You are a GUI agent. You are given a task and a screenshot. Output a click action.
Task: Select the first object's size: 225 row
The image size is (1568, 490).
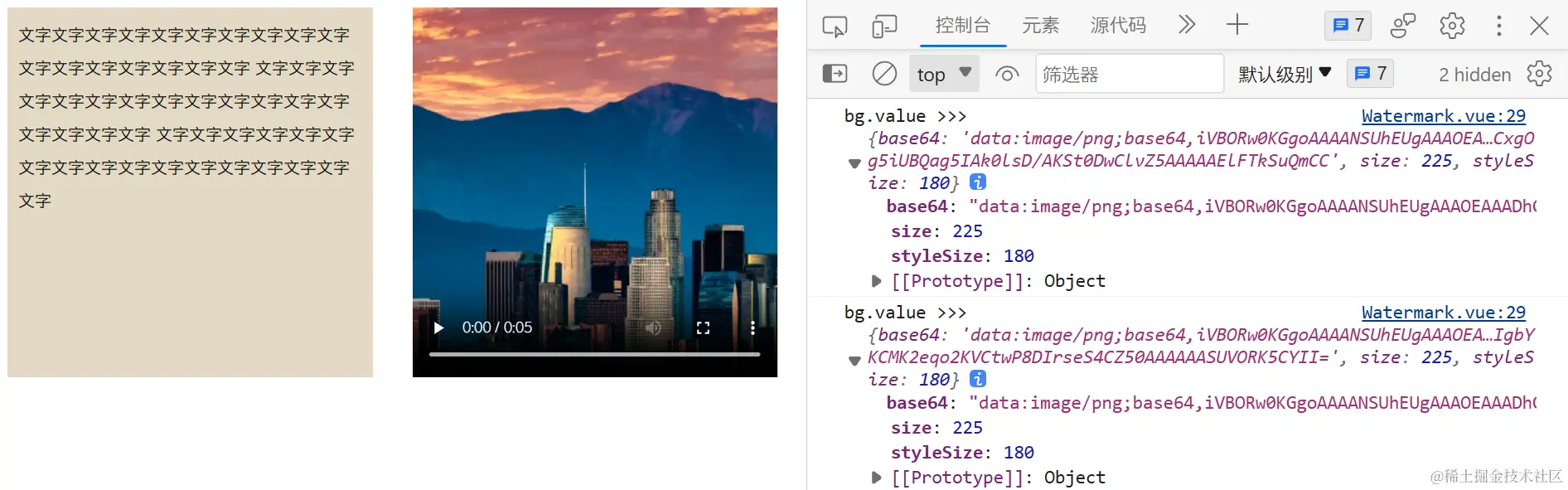[936, 231]
